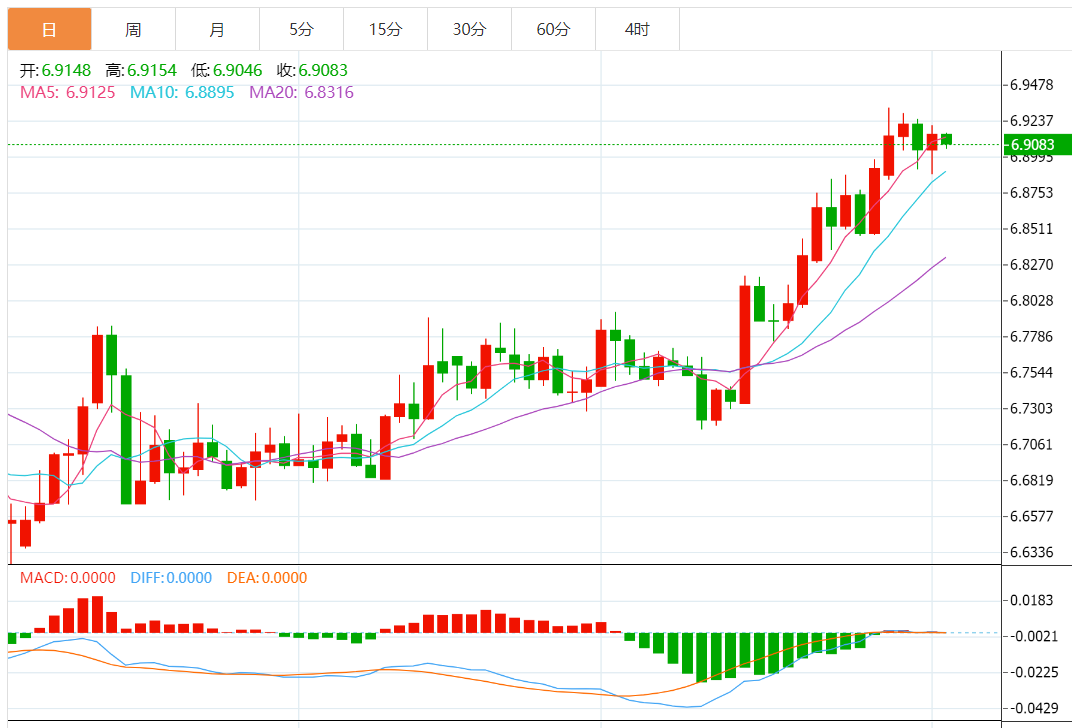Image resolution: width=1072 pixels, height=728 pixels.
Task: Click the 6.8753 price axis label
Action: coord(1032,193)
